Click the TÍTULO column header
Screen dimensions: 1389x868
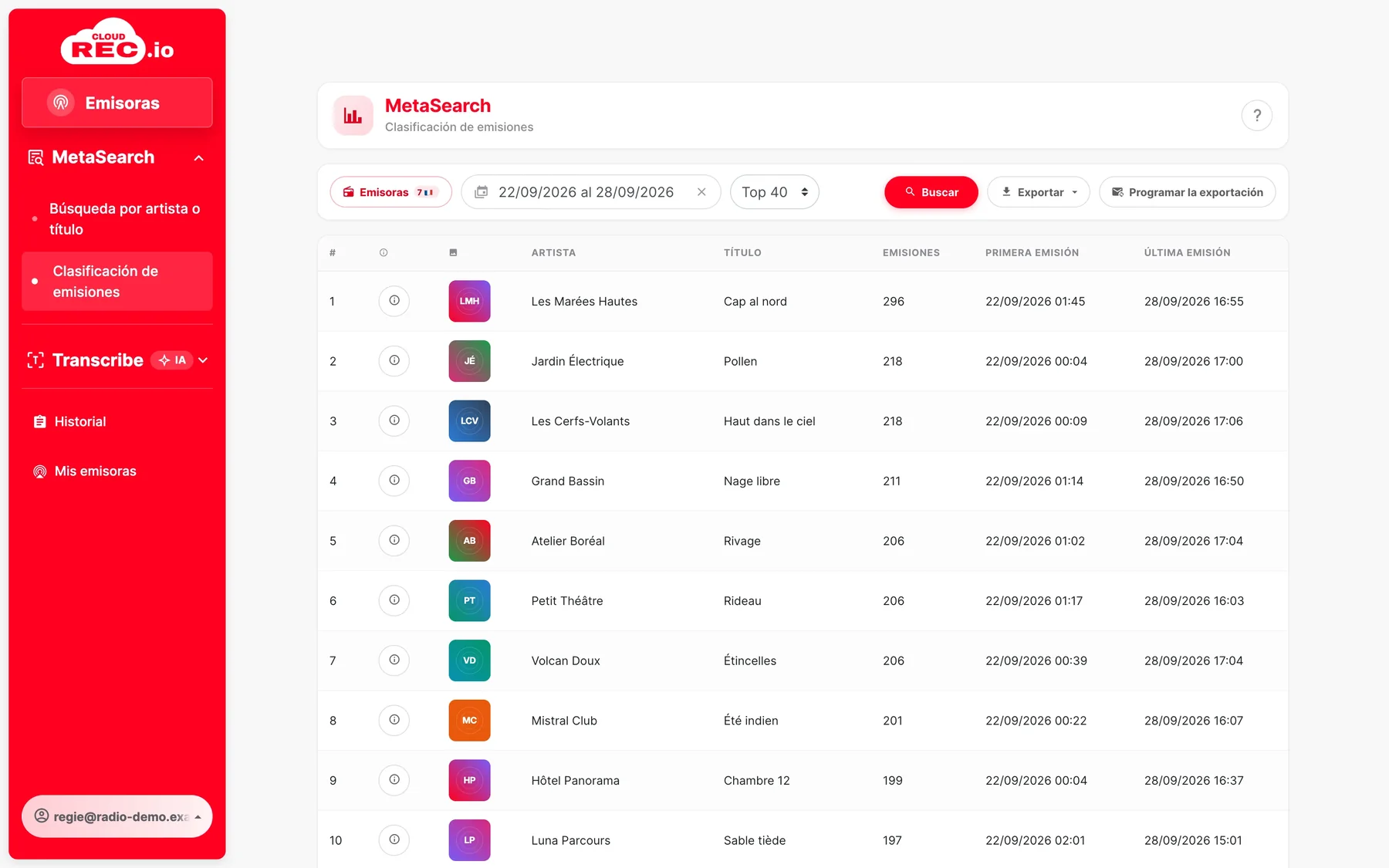742,253
